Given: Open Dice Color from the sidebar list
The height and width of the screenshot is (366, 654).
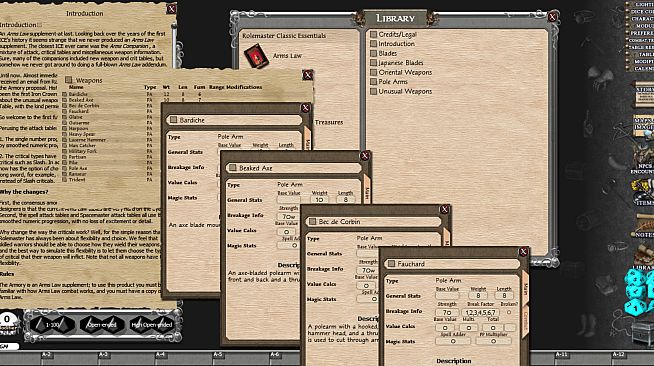Looking at the screenshot, I should (x=641, y=12).
